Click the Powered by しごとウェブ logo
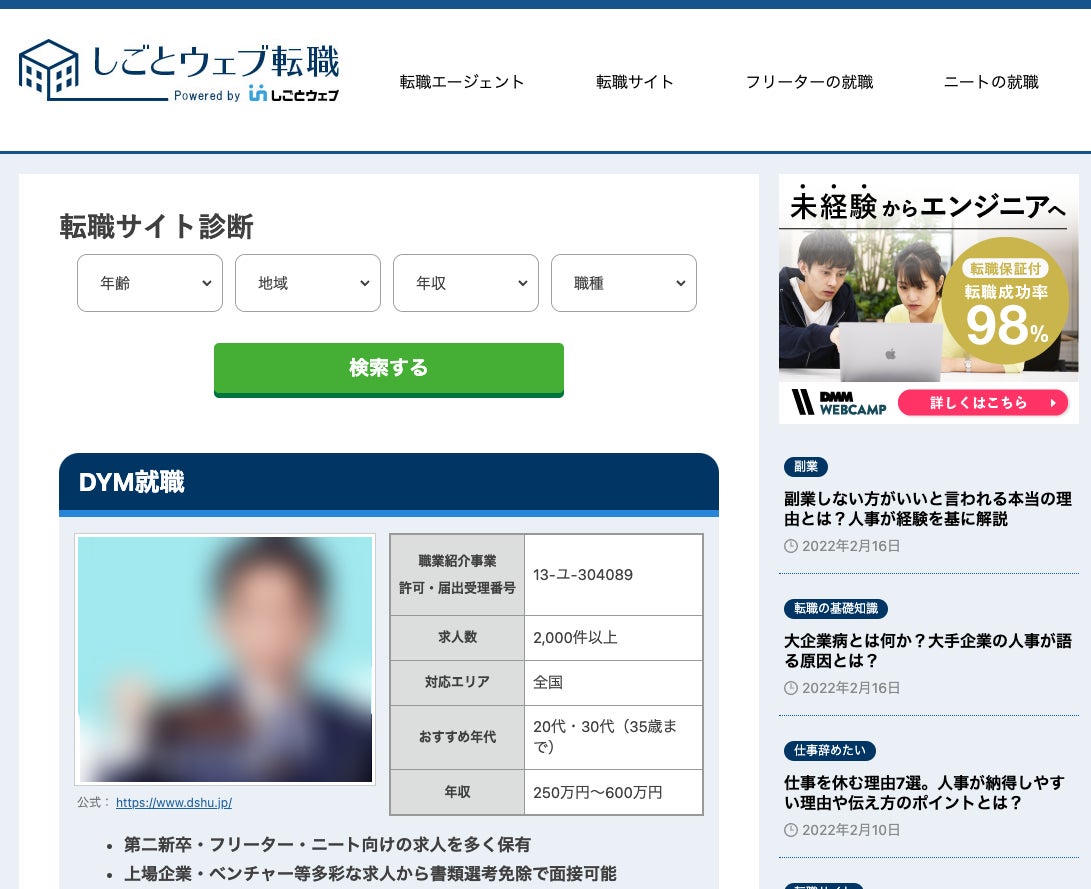The image size is (1091, 889). [256, 95]
